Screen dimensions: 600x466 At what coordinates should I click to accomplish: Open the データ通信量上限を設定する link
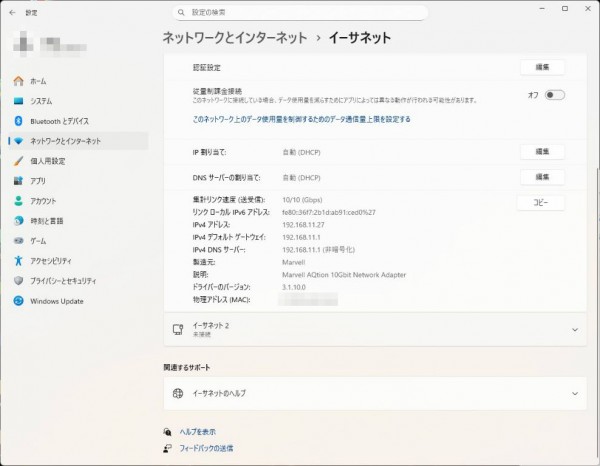pyautogui.click(x=301, y=119)
